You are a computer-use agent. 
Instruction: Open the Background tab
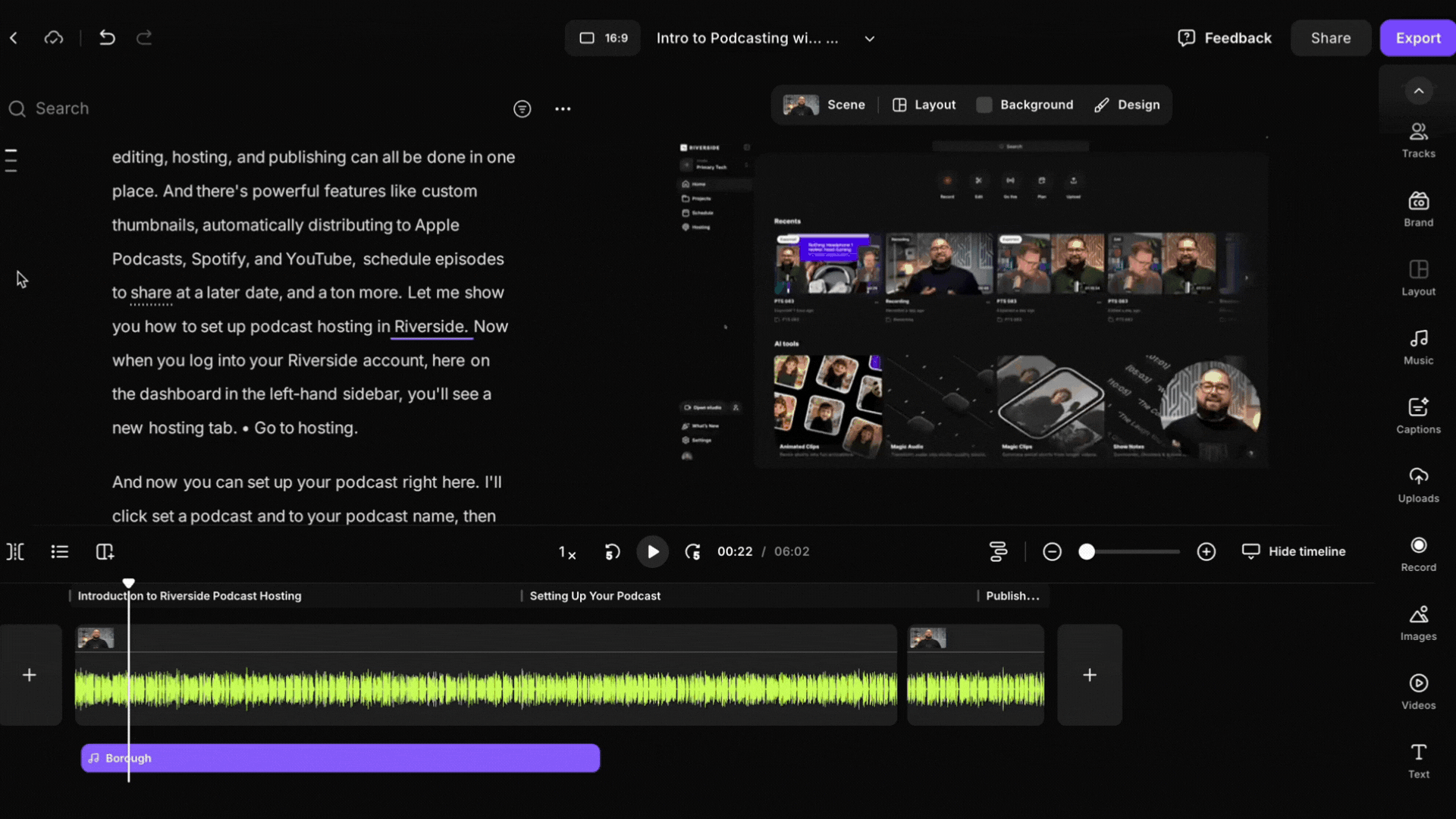1025,105
